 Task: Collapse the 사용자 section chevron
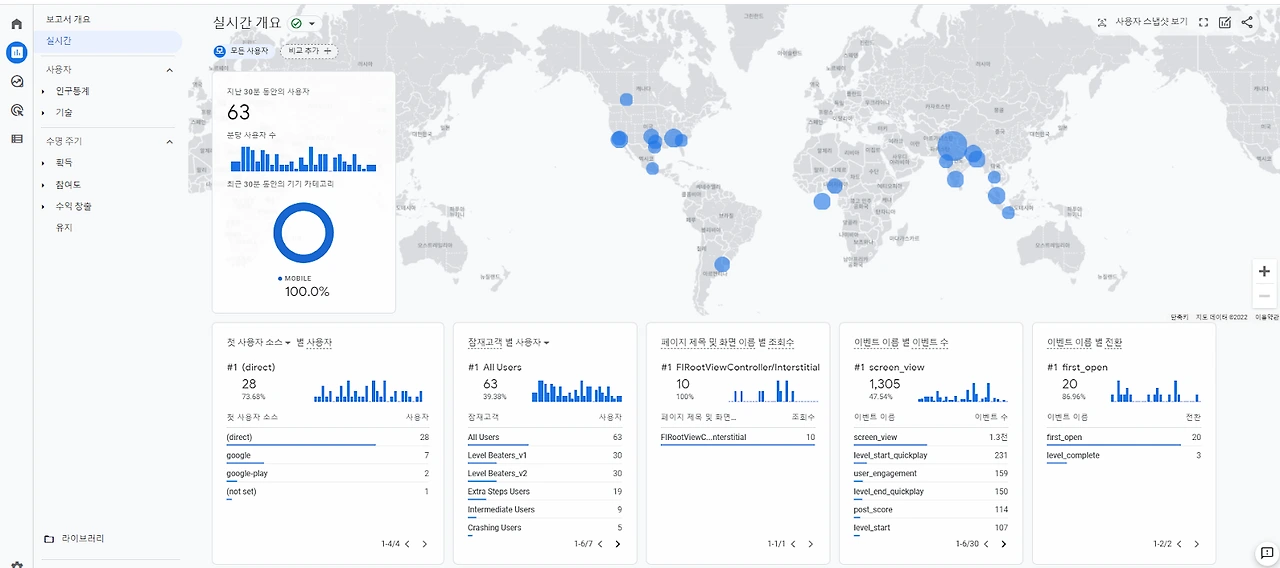pos(169,70)
